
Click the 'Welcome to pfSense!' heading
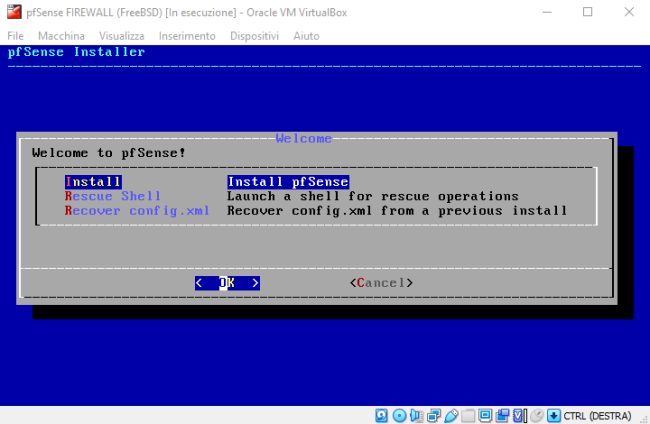(x=109, y=153)
